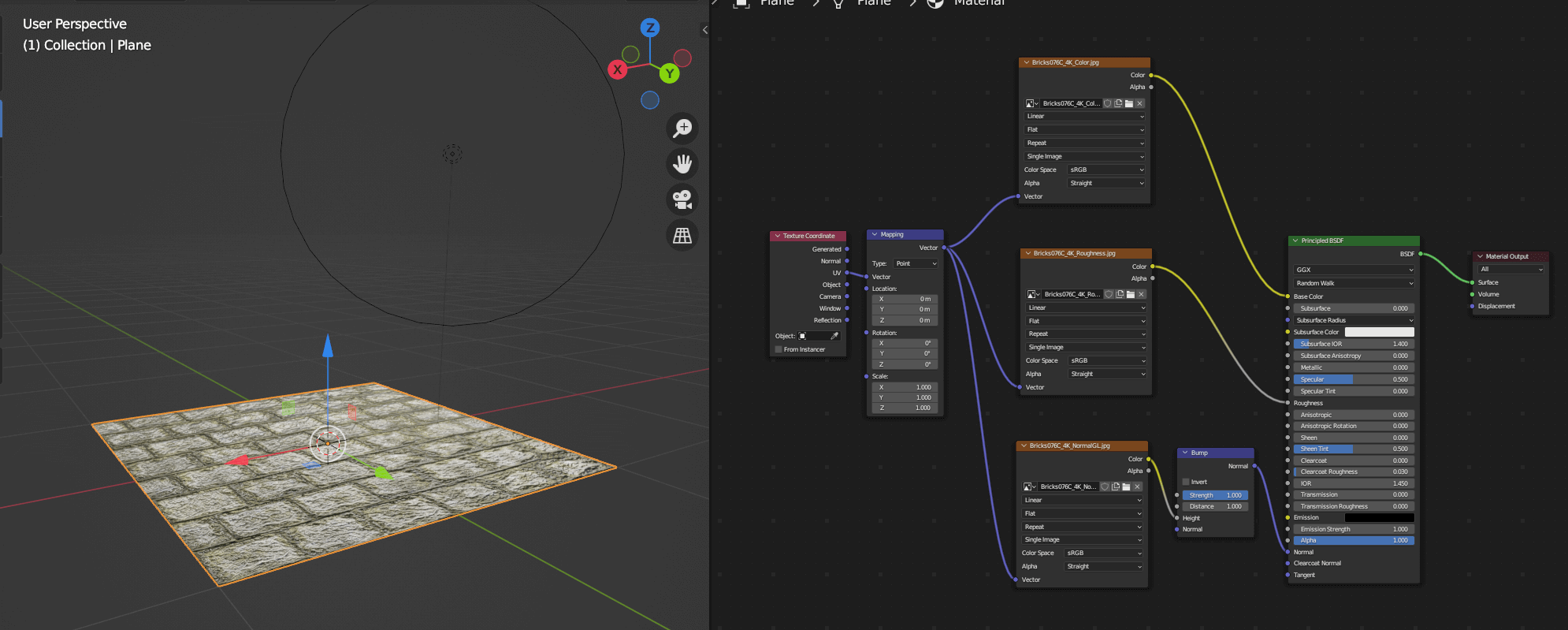Collapse the Bricks076C_4K_Color.jpg node
This screenshot has height=630, width=1568.
point(1026,62)
